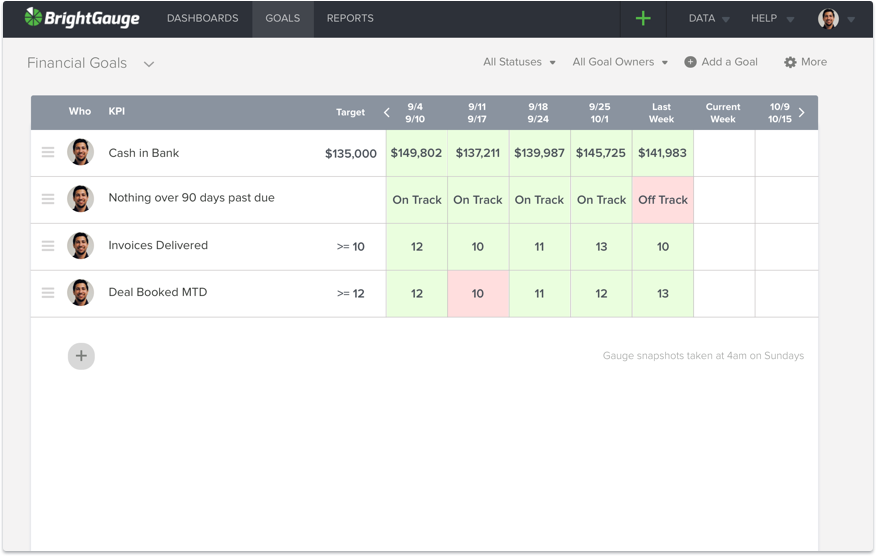Advance to next weeks with right arrow
Viewport: 876px width, 556px height.
click(x=801, y=113)
